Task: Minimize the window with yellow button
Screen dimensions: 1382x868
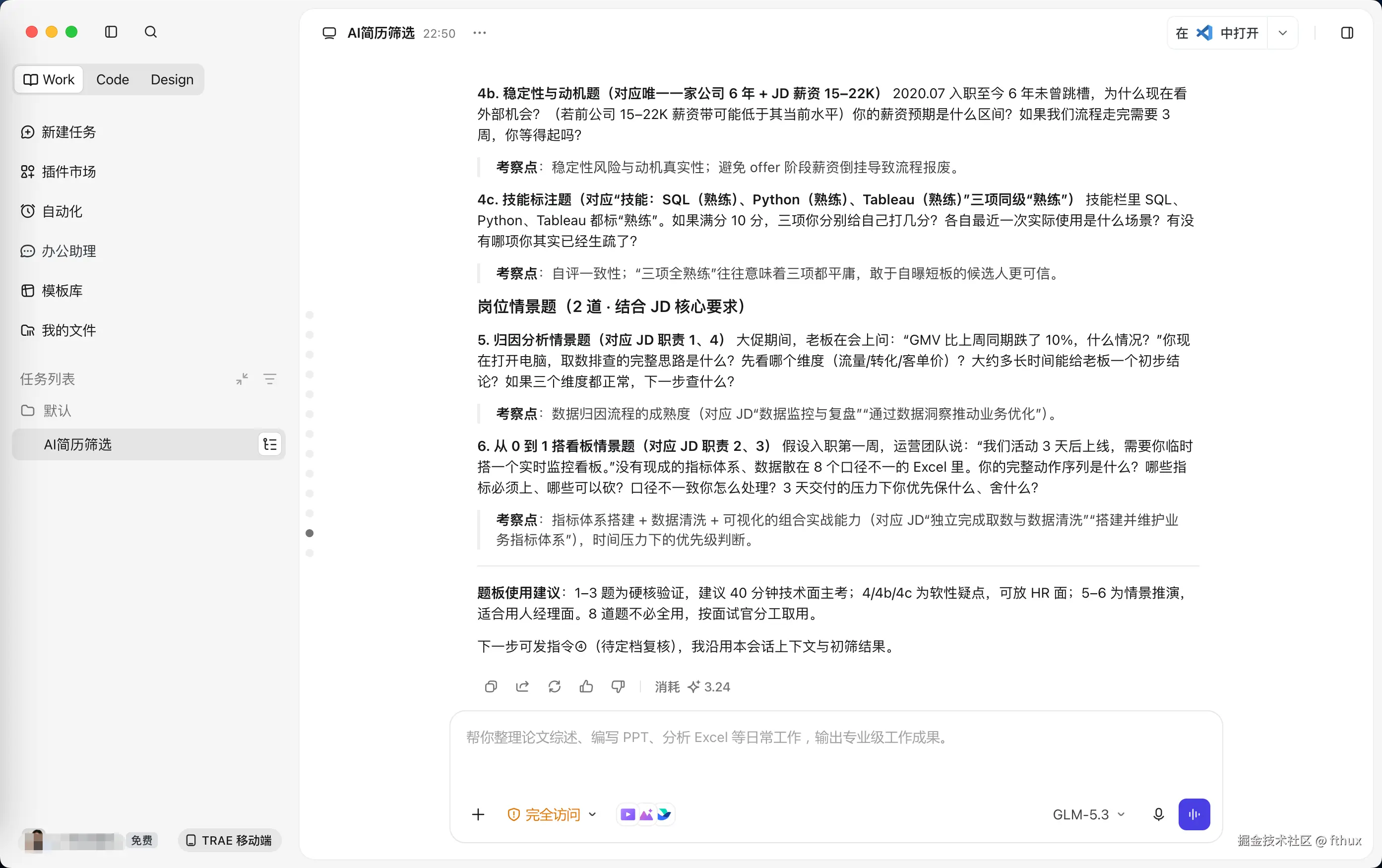Action: pyautogui.click(x=52, y=32)
